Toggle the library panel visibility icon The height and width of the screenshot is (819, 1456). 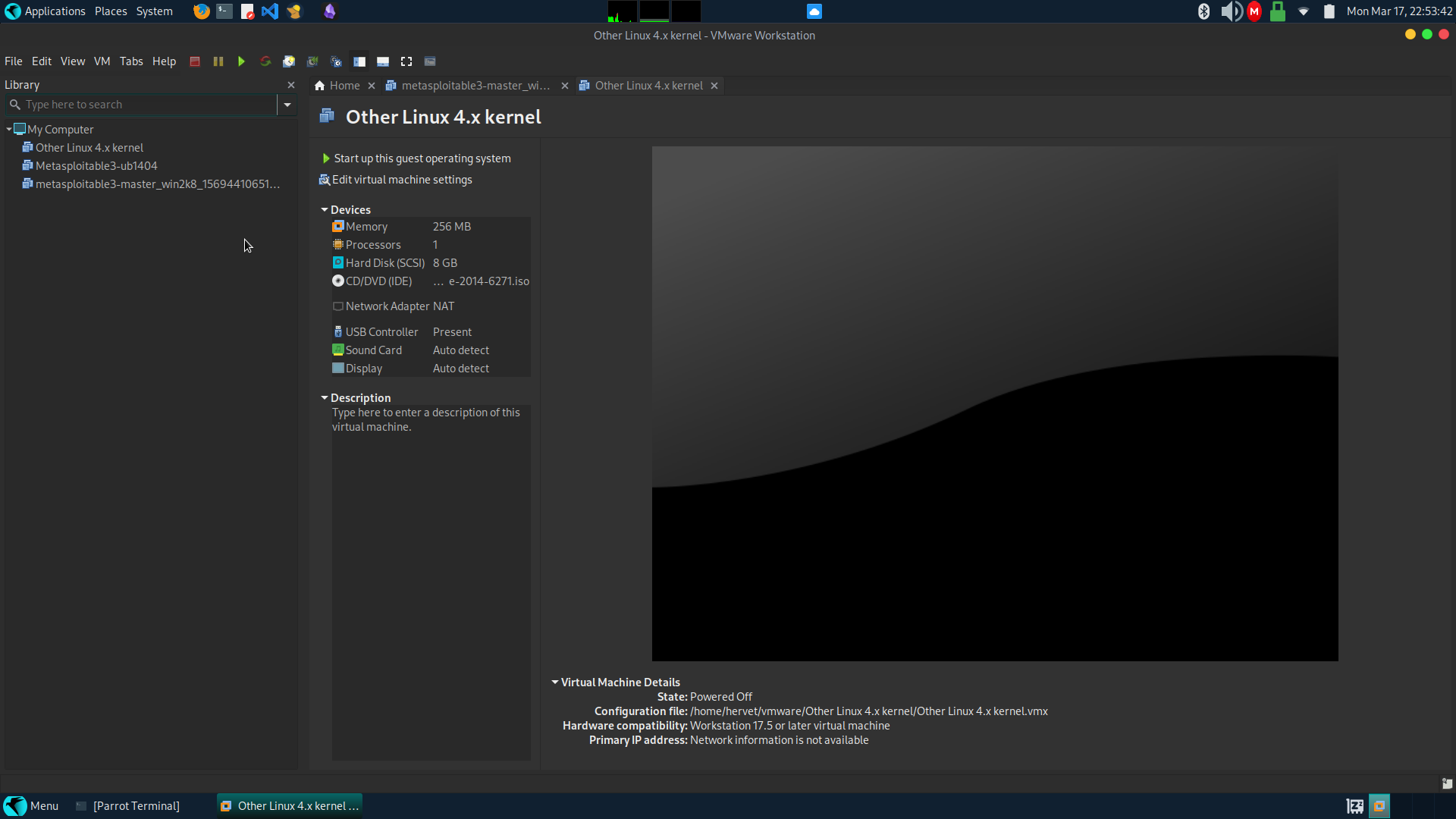pyautogui.click(x=359, y=61)
